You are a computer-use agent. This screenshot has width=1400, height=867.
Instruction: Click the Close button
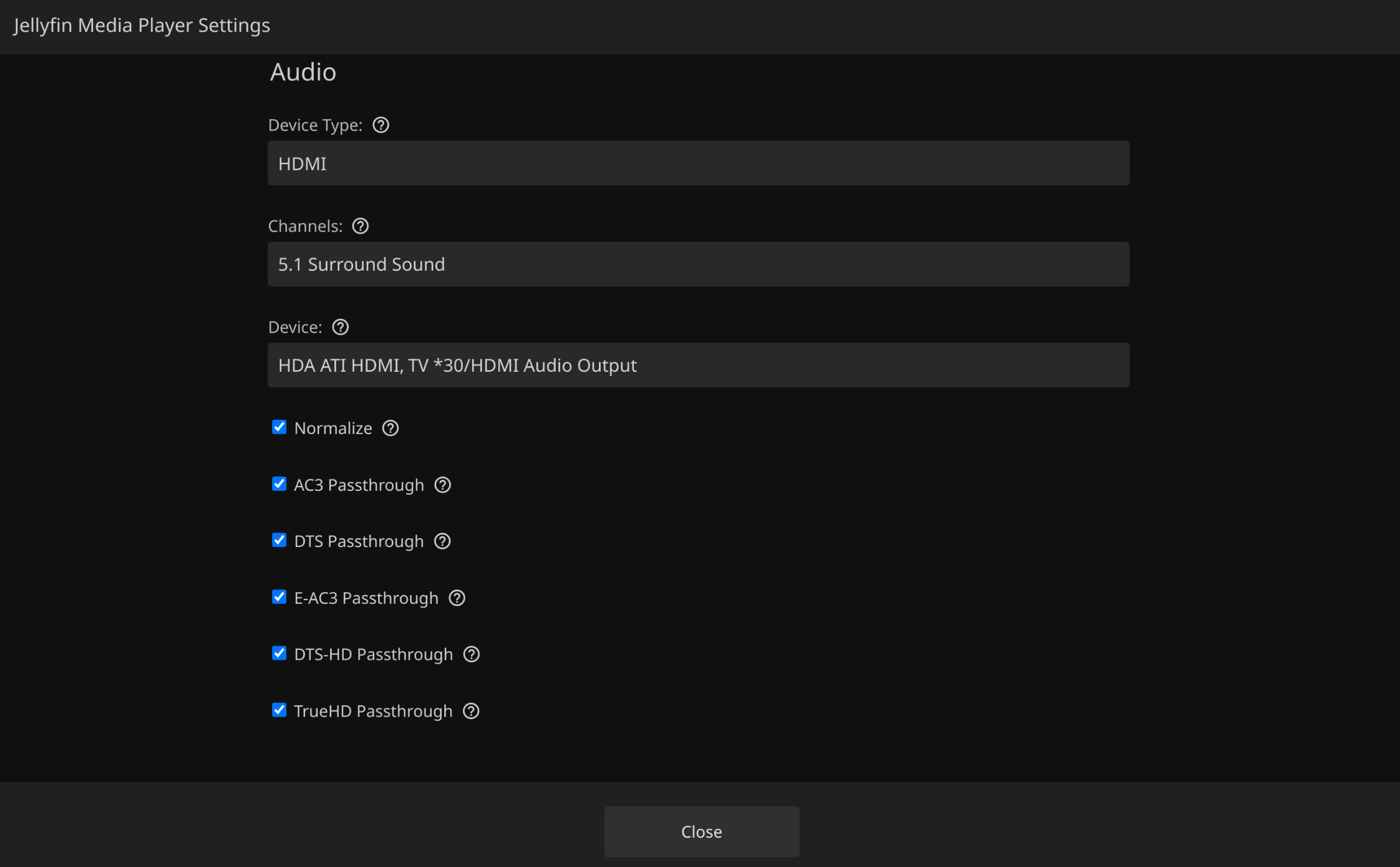point(701,831)
